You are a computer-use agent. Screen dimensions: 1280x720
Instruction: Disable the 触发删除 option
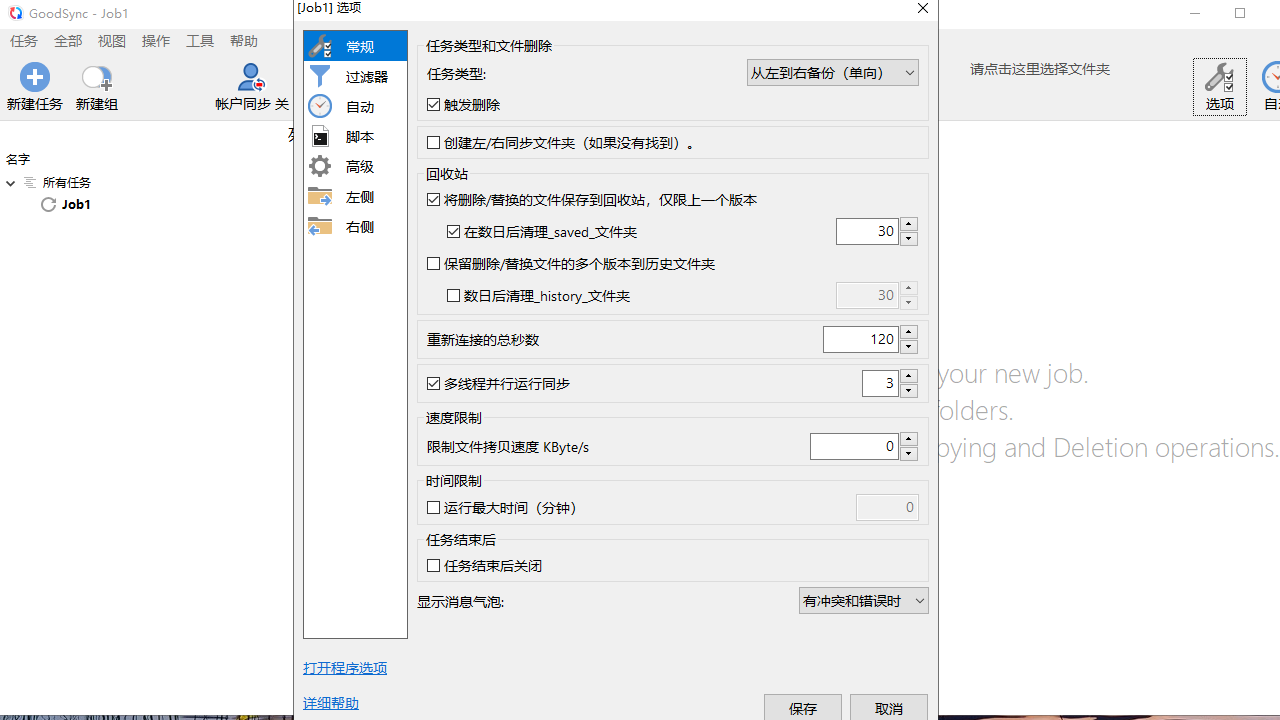tap(434, 104)
